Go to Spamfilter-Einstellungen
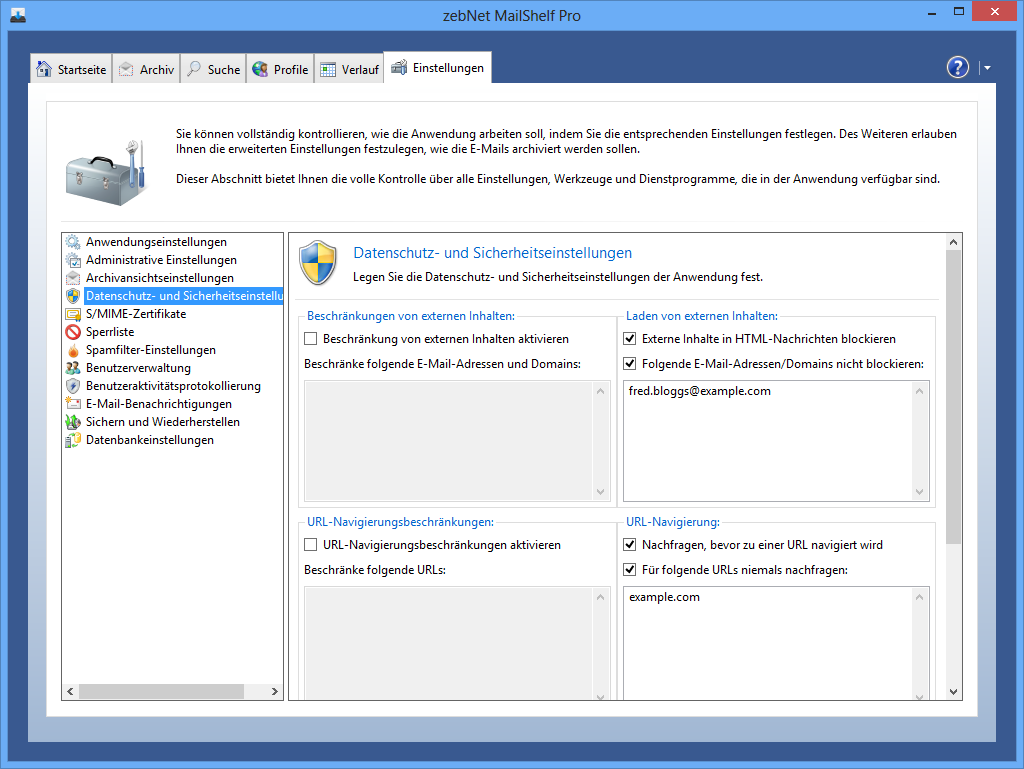Viewport: 1024px width, 769px height. pos(151,350)
